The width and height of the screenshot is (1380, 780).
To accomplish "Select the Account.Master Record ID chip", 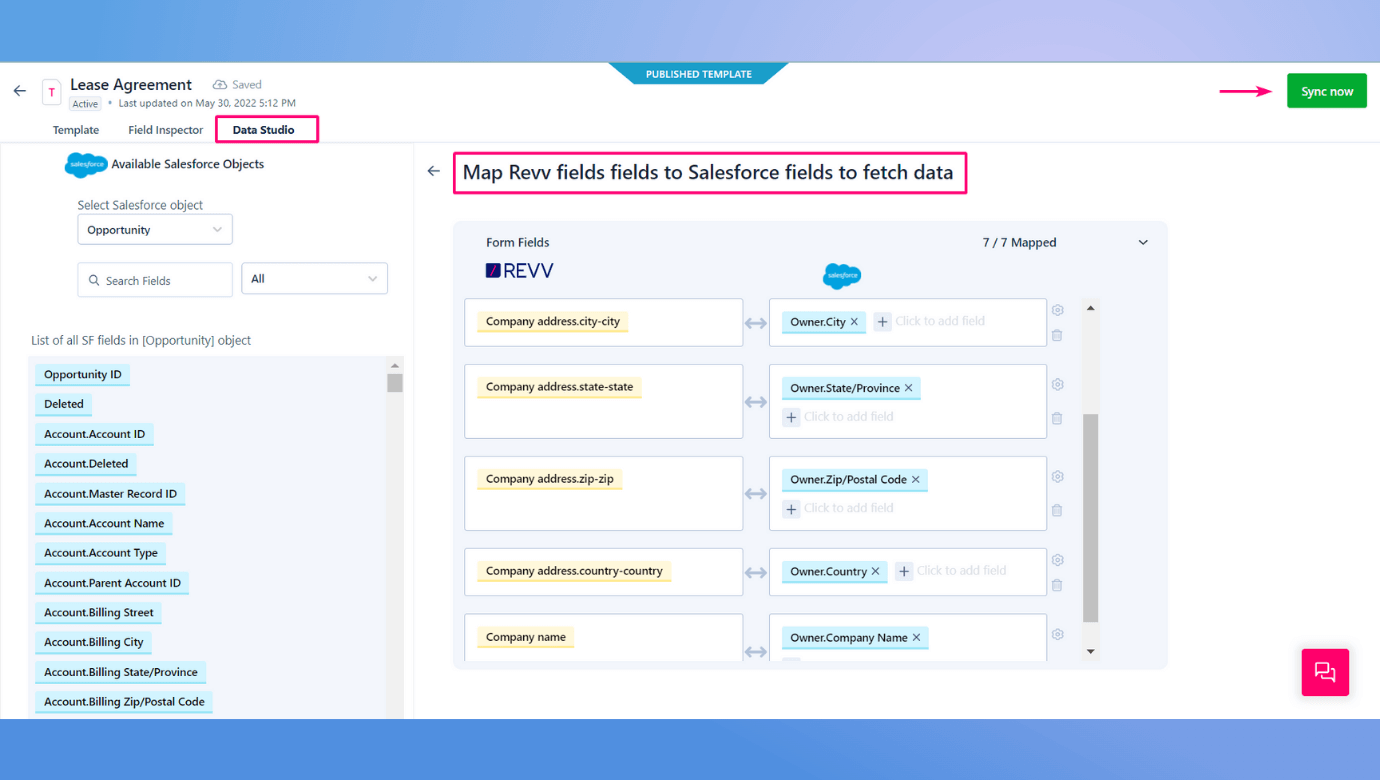I will click(111, 494).
